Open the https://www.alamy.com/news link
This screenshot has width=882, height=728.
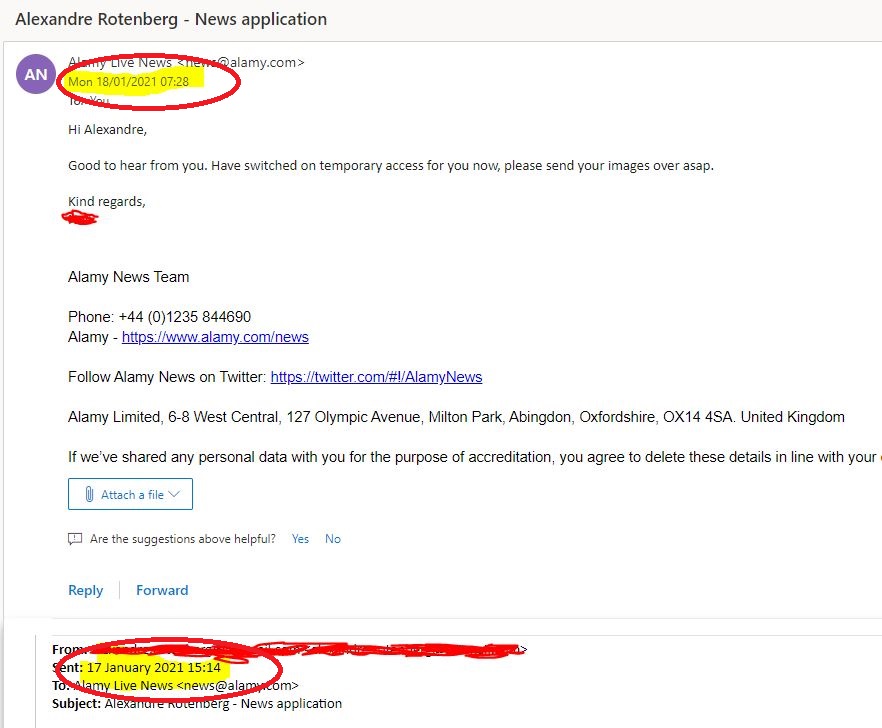pyautogui.click(x=215, y=337)
